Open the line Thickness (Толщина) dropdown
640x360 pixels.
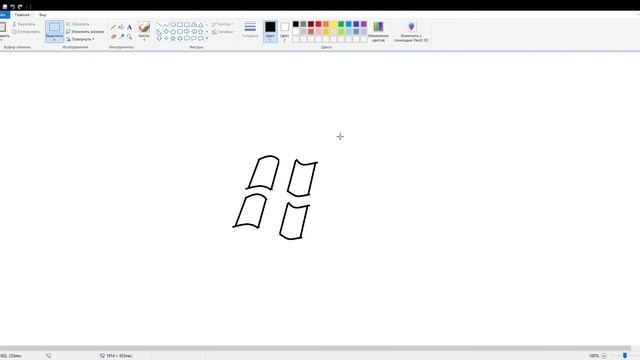click(x=250, y=30)
